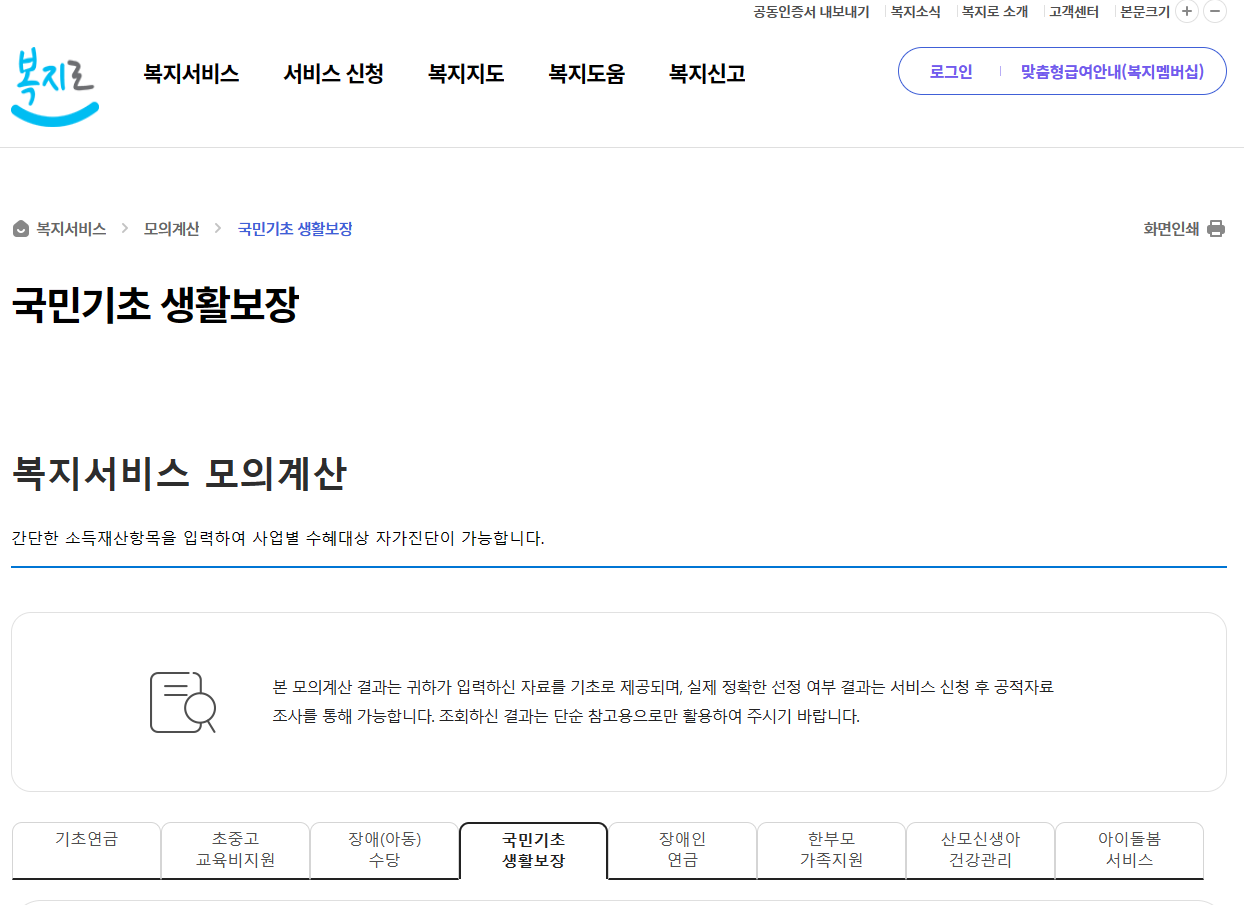Select 공동인증서 내보내기
Screen dimensions: 1244x905
tap(810, 11)
